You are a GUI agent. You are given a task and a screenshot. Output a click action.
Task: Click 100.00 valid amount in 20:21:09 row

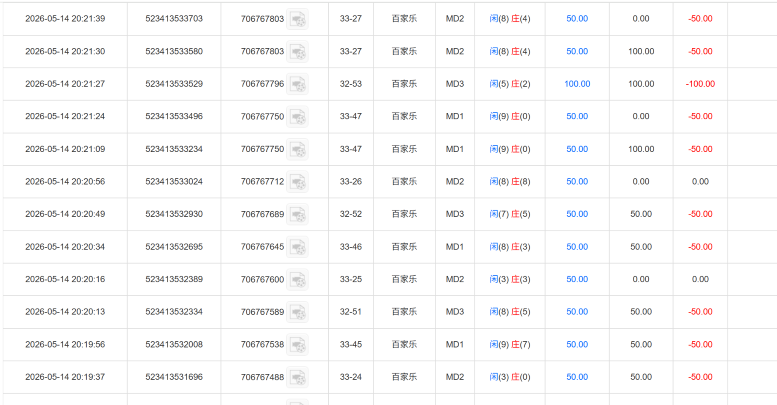[x=641, y=149]
